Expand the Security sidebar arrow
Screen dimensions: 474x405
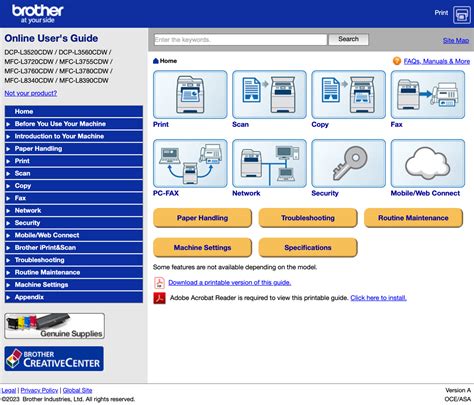8,223
